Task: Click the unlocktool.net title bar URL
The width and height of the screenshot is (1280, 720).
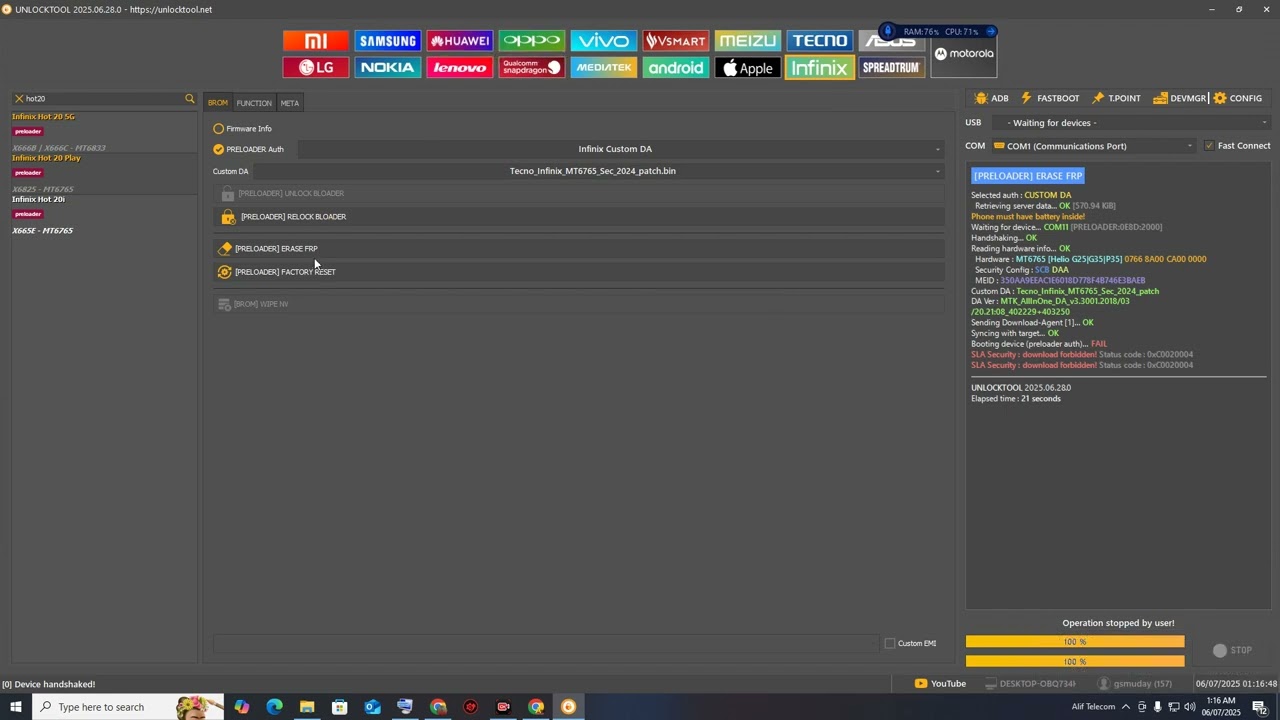Action: (x=171, y=10)
